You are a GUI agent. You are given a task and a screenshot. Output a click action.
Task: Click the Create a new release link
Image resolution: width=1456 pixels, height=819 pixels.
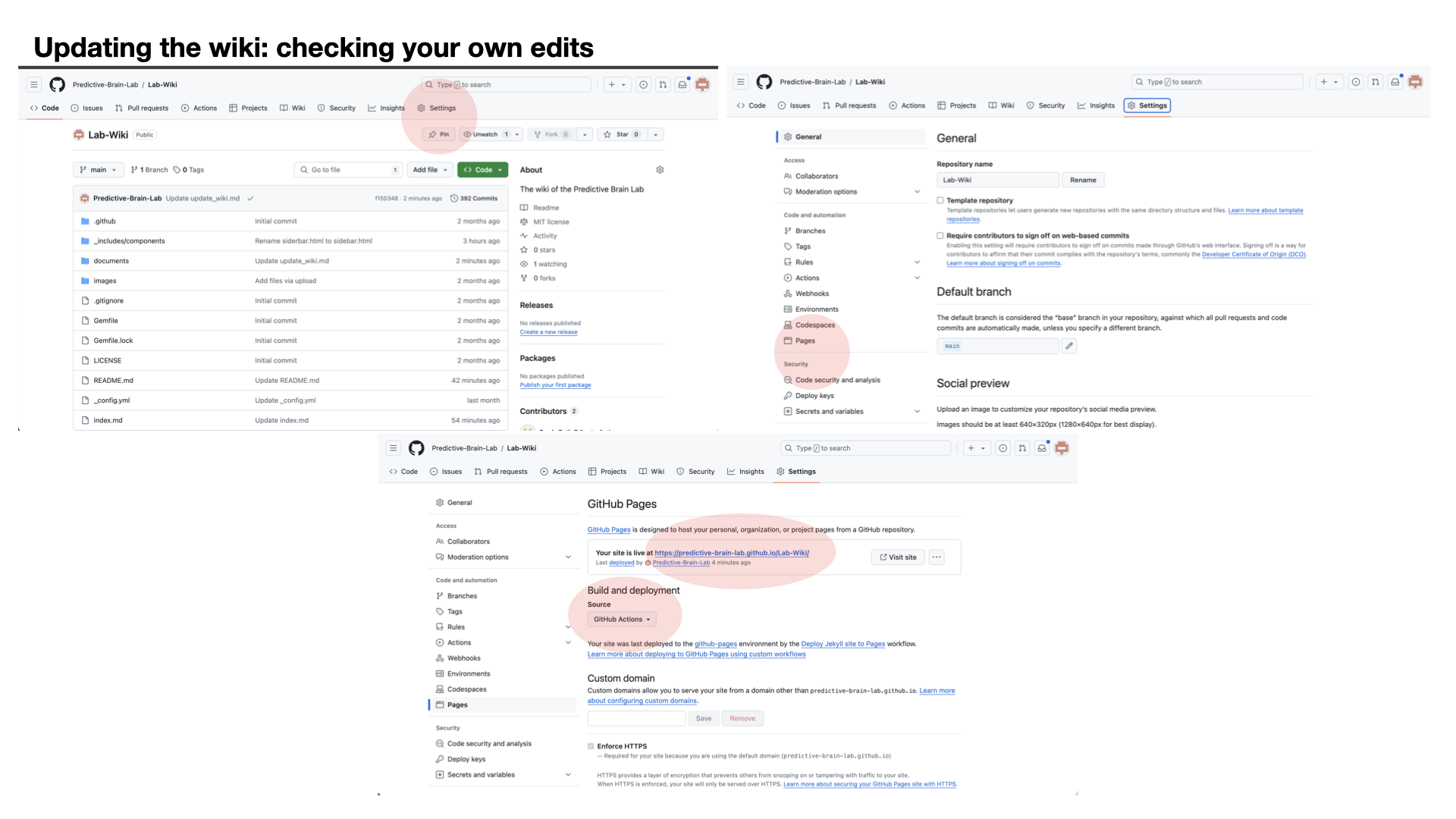point(548,332)
